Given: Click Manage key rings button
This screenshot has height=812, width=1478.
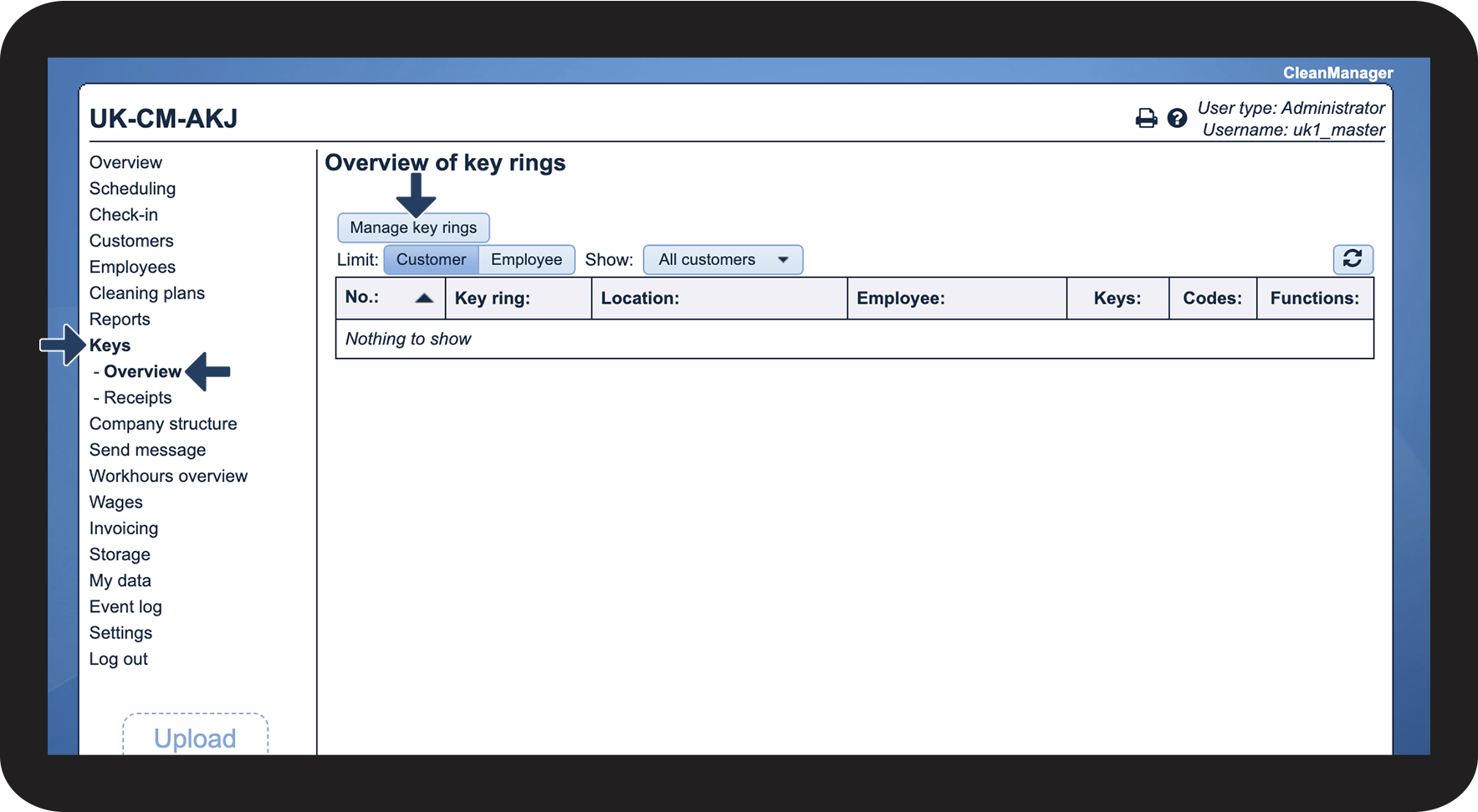Looking at the screenshot, I should tap(413, 227).
